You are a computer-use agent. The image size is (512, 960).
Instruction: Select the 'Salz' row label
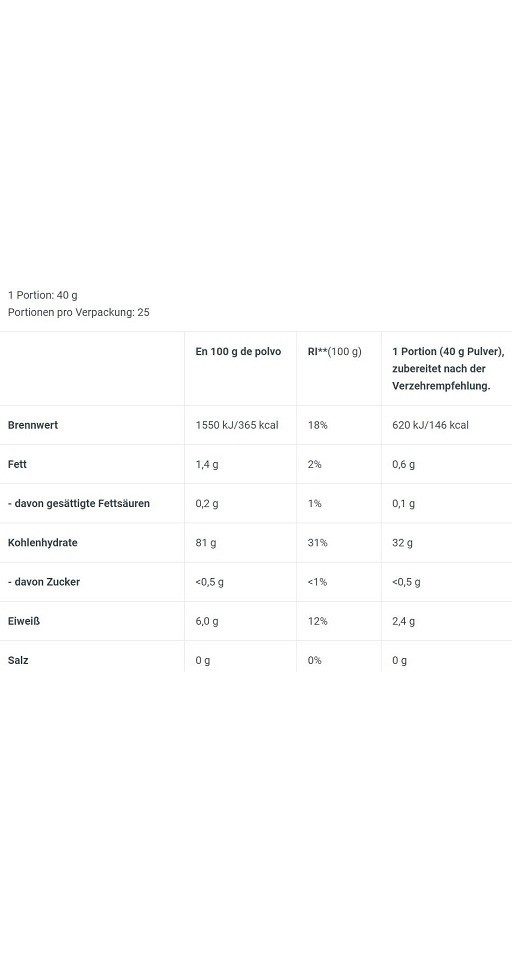[x=18, y=660]
